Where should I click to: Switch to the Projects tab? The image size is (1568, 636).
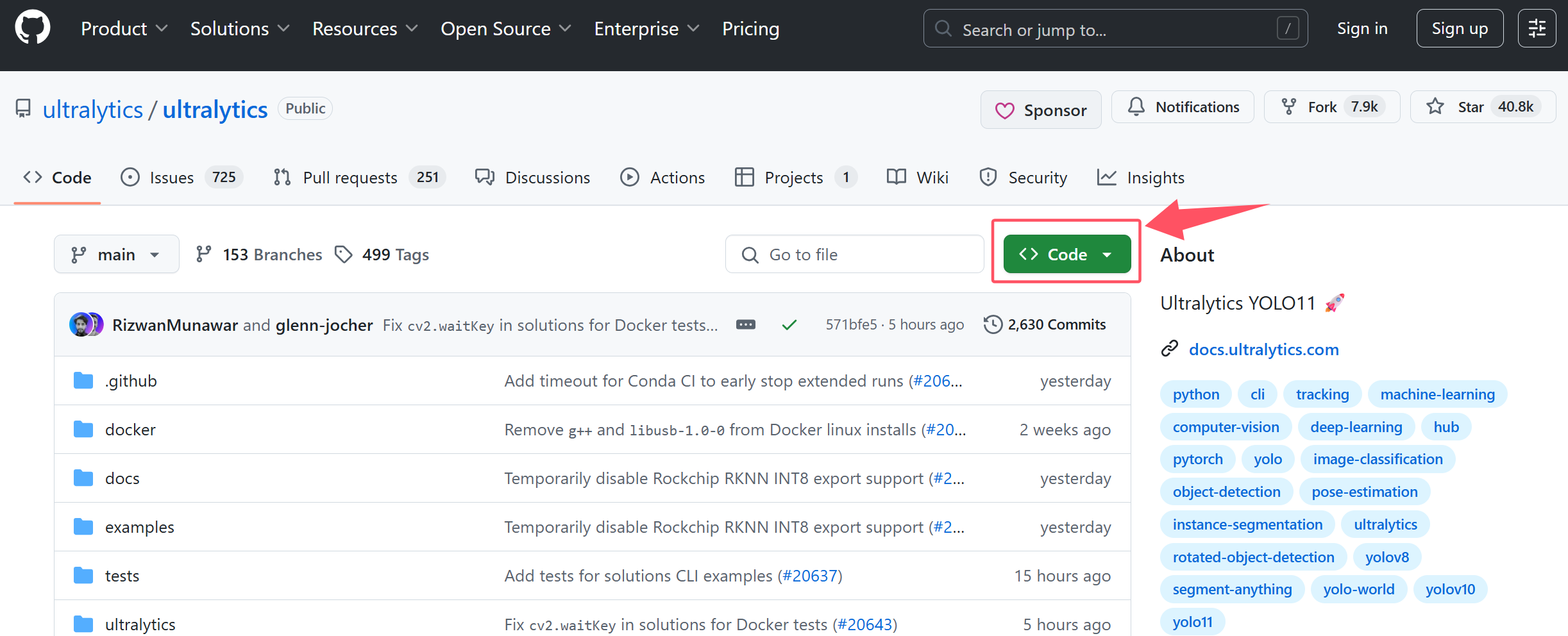click(x=796, y=178)
